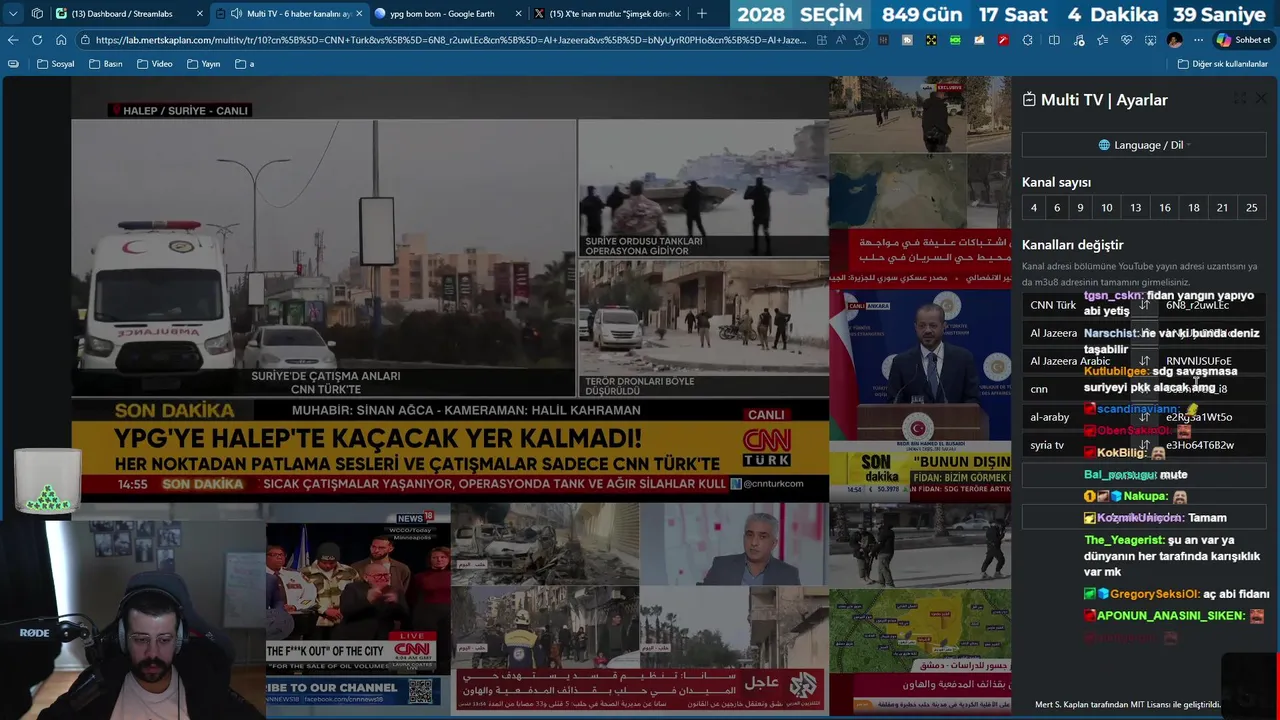Set channel count to 4

coord(1034,208)
